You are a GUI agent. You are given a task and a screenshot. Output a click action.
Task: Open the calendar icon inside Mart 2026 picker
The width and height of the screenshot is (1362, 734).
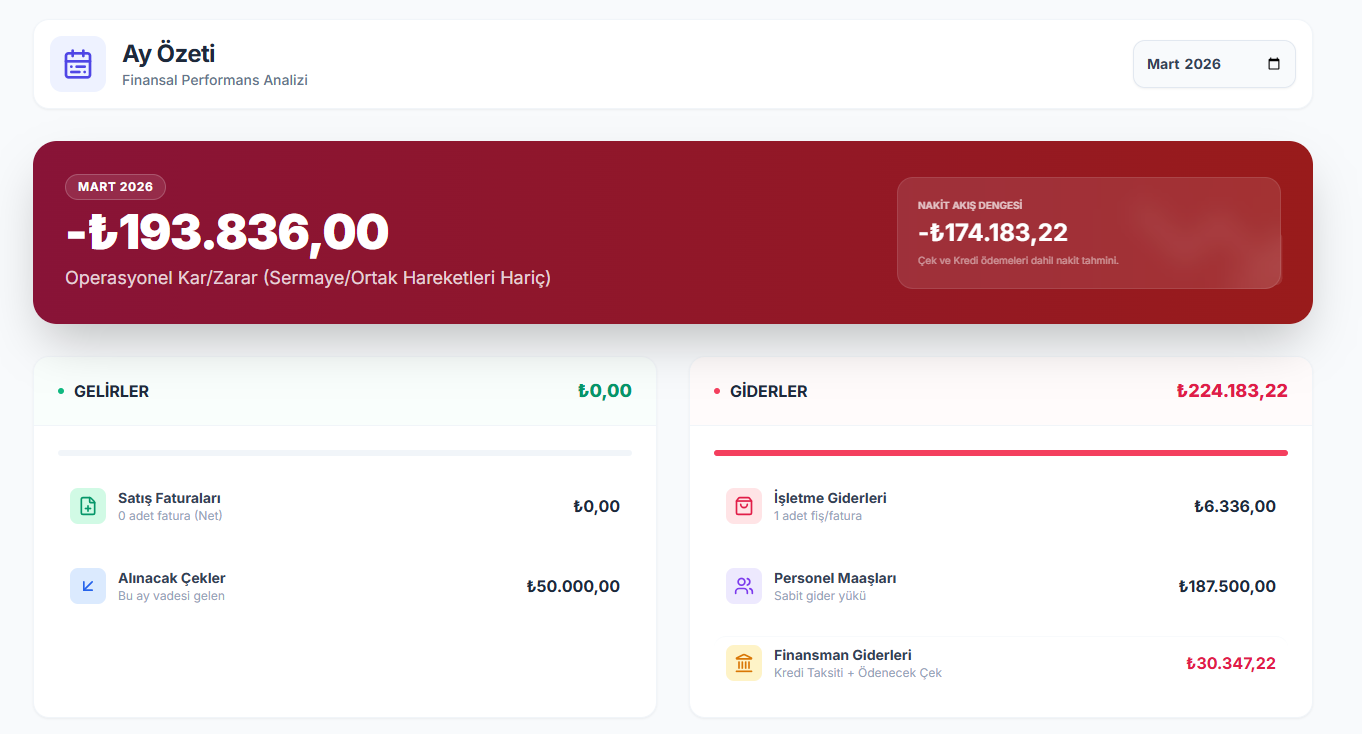point(1273,62)
